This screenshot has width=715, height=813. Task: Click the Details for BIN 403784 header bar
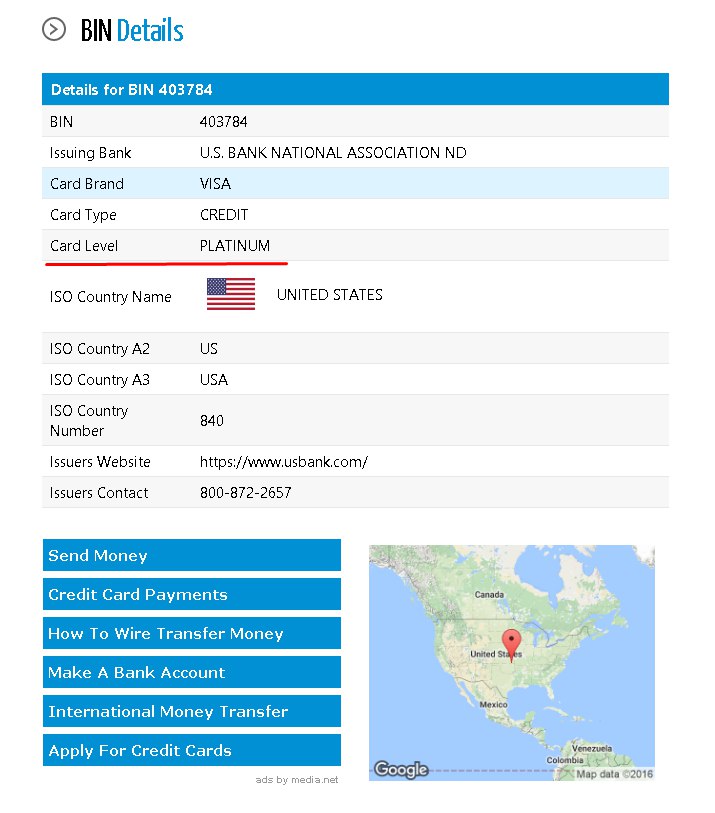click(x=355, y=89)
